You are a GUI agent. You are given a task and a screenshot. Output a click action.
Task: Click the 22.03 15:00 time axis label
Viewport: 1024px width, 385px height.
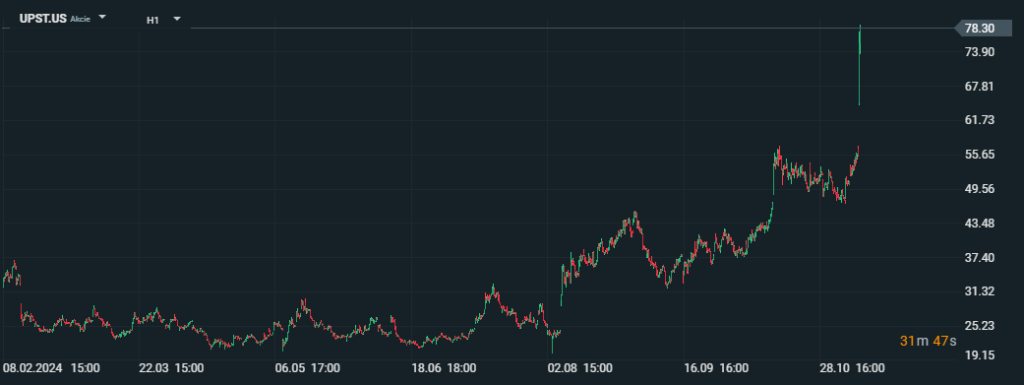pos(171,368)
